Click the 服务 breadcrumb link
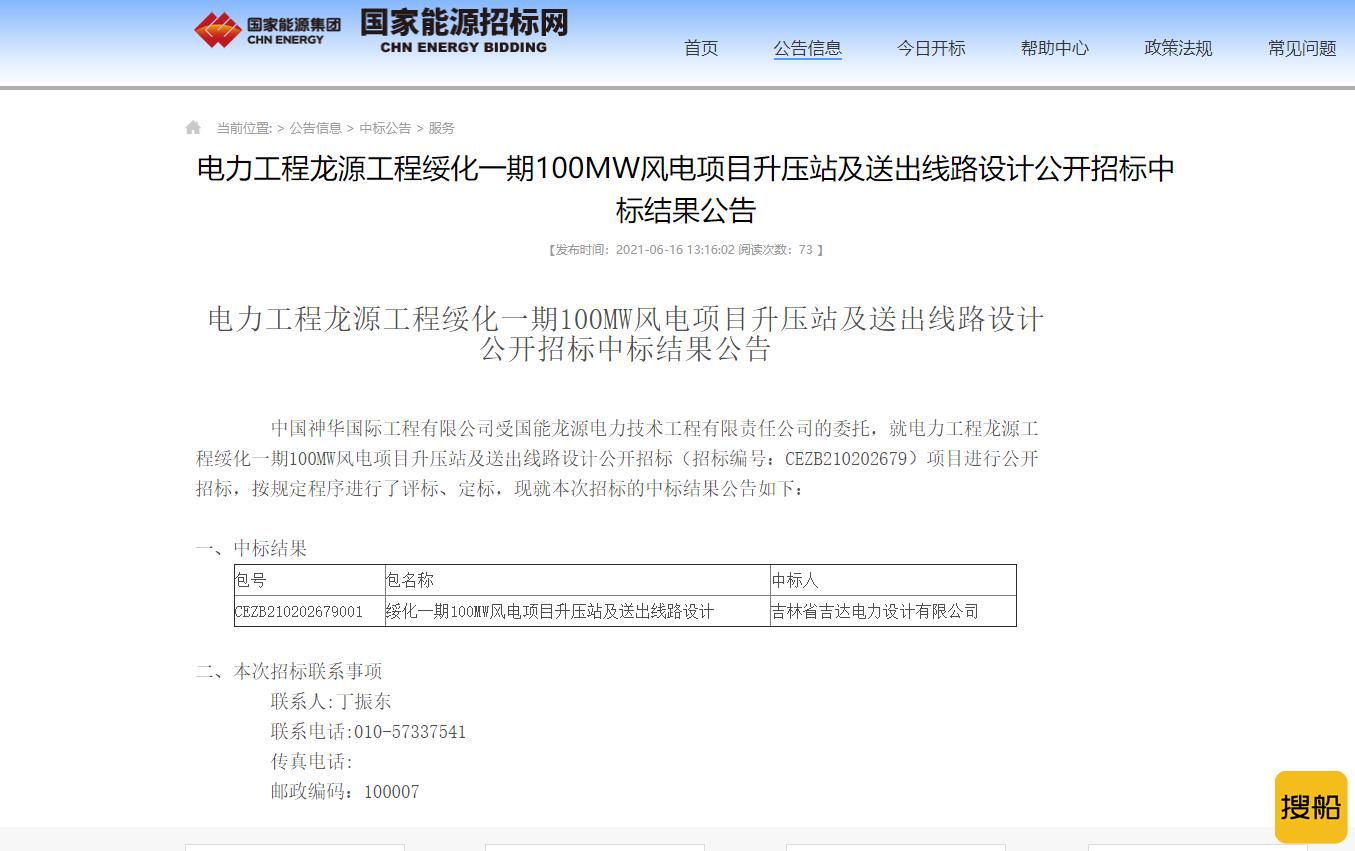The height and width of the screenshot is (851, 1355). point(442,128)
